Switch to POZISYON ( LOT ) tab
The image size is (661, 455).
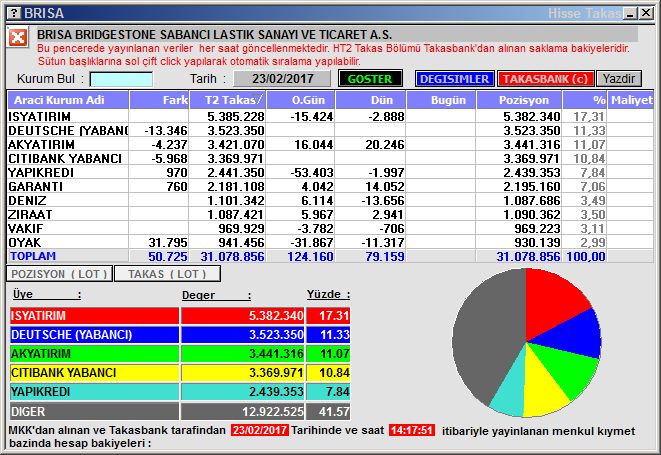(x=59, y=274)
